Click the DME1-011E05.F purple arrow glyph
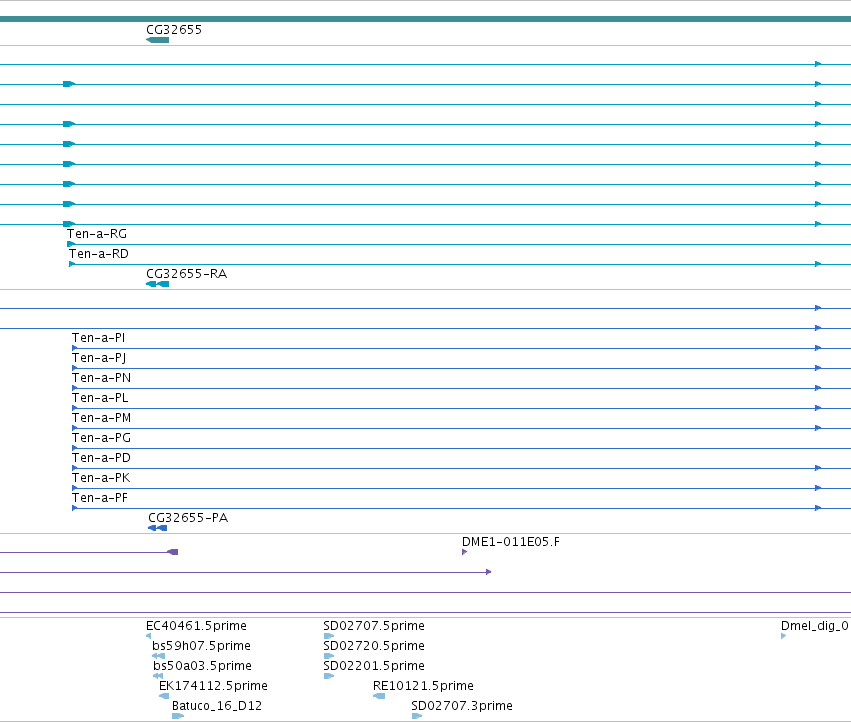Viewport: 851px width, 722px height. click(x=464, y=553)
